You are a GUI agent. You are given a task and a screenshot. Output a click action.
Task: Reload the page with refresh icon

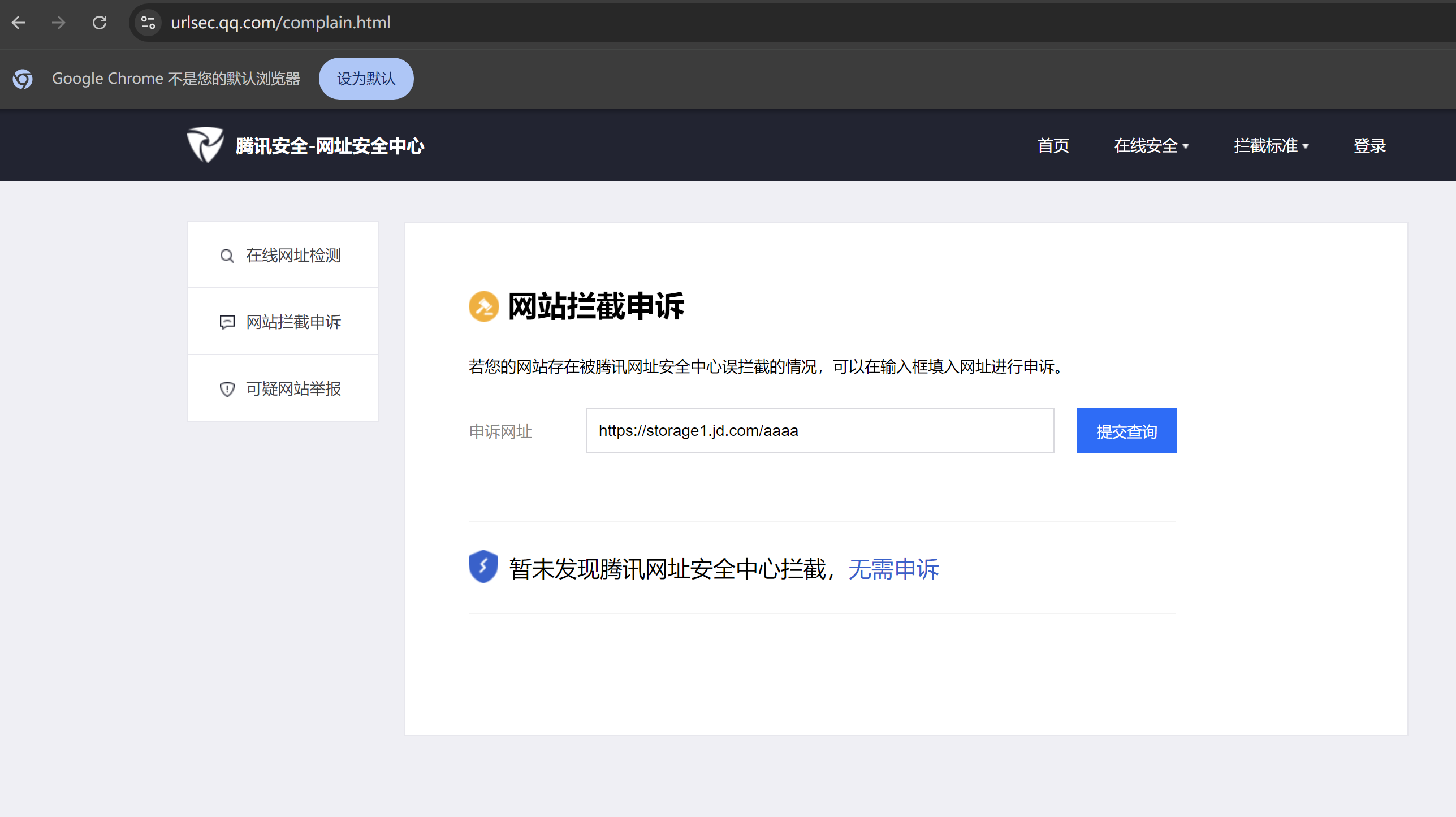coord(100,23)
